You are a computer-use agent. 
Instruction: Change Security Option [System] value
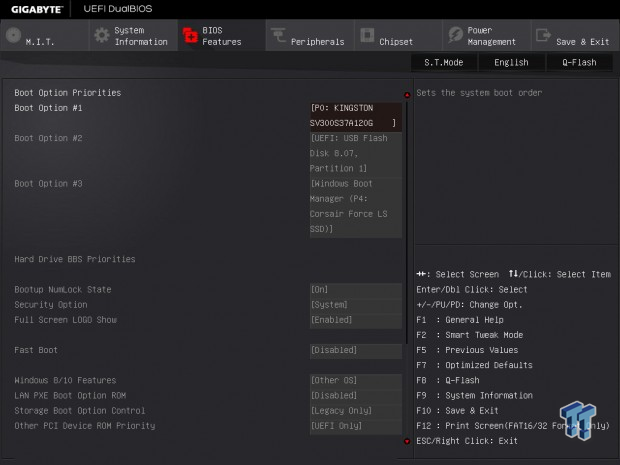click(x=355, y=305)
